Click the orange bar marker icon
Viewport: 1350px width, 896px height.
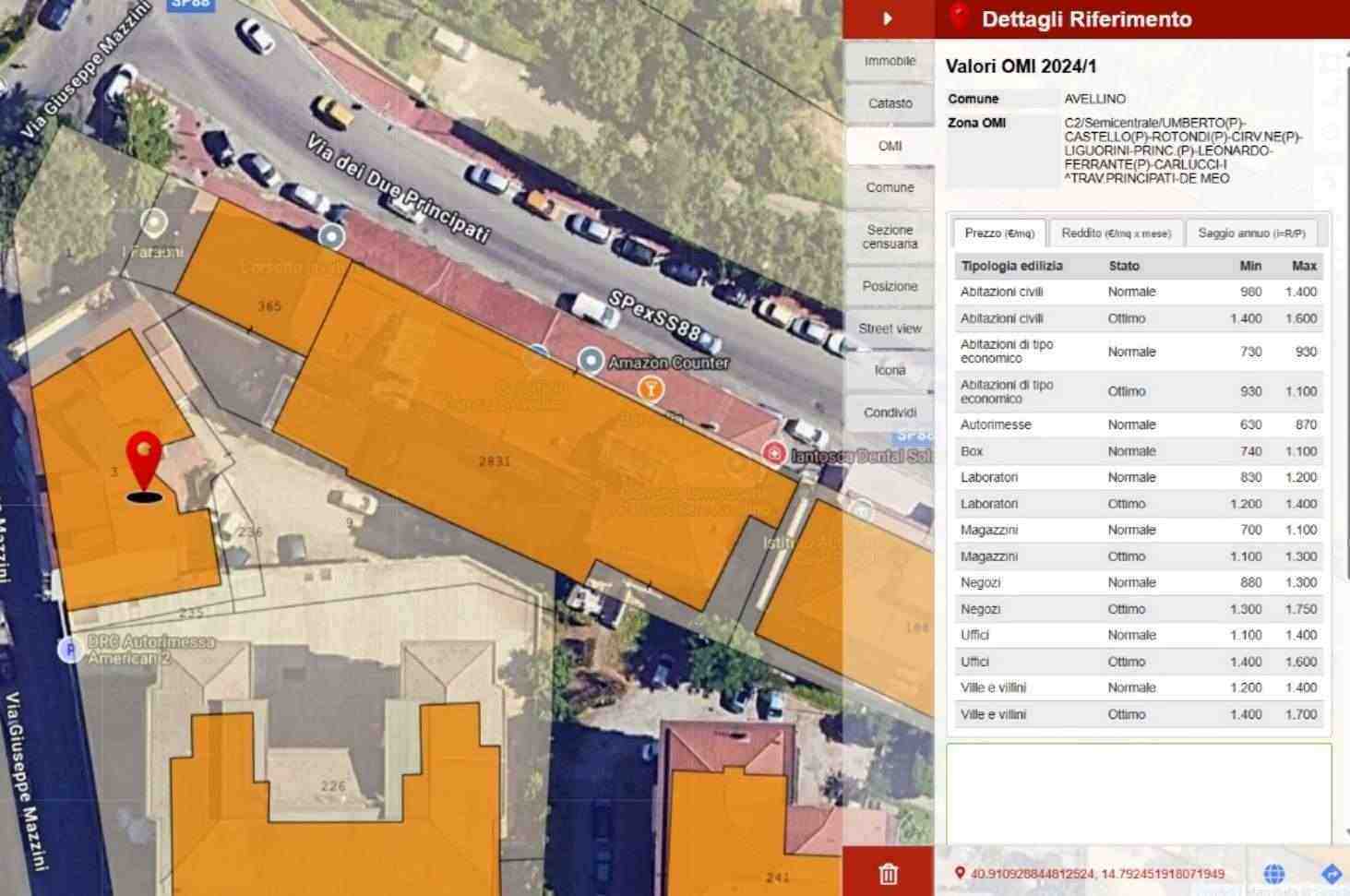(651, 389)
